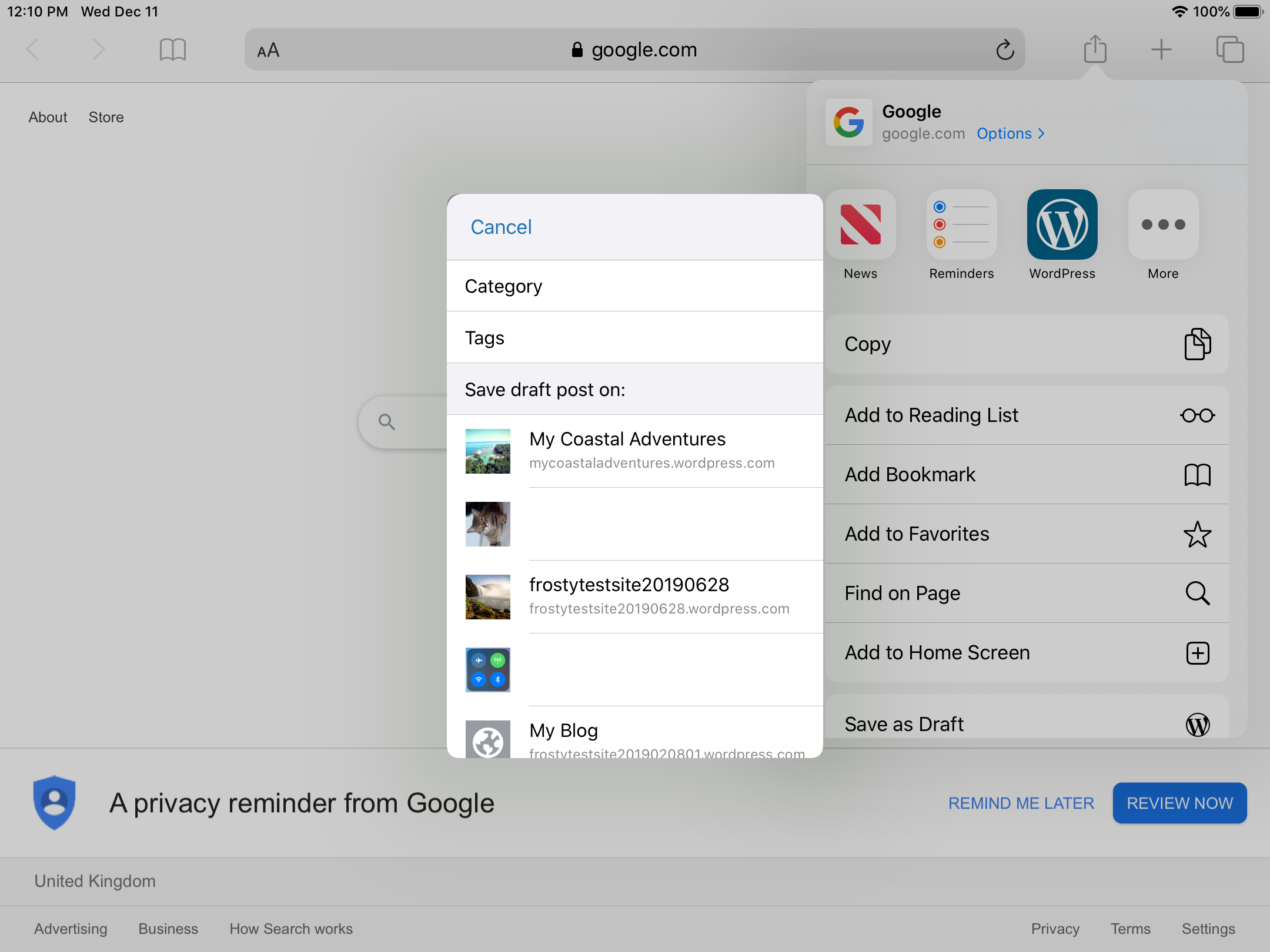Choose Add to Home Screen action
This screenshot has height=952, width=1270.
[x=1027, y=653]
